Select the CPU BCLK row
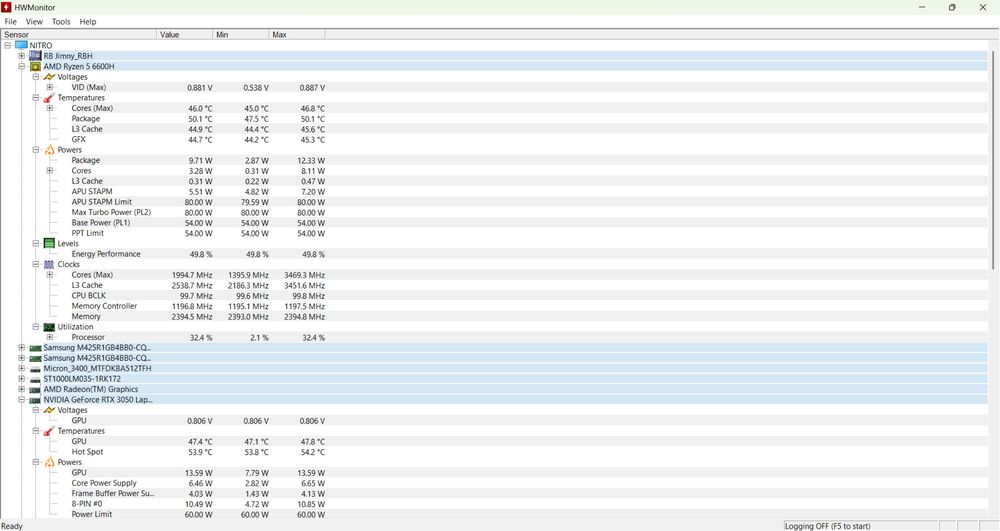Viewport: 1000px width, 531px height. click(494, 296)
